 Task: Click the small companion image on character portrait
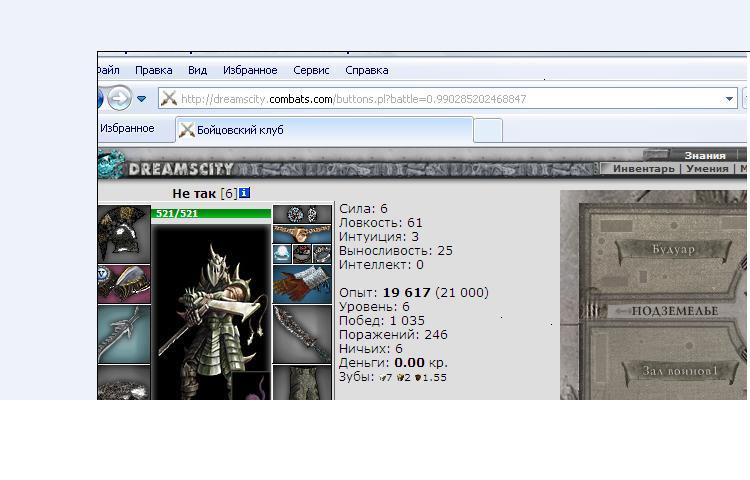[252, 385]
